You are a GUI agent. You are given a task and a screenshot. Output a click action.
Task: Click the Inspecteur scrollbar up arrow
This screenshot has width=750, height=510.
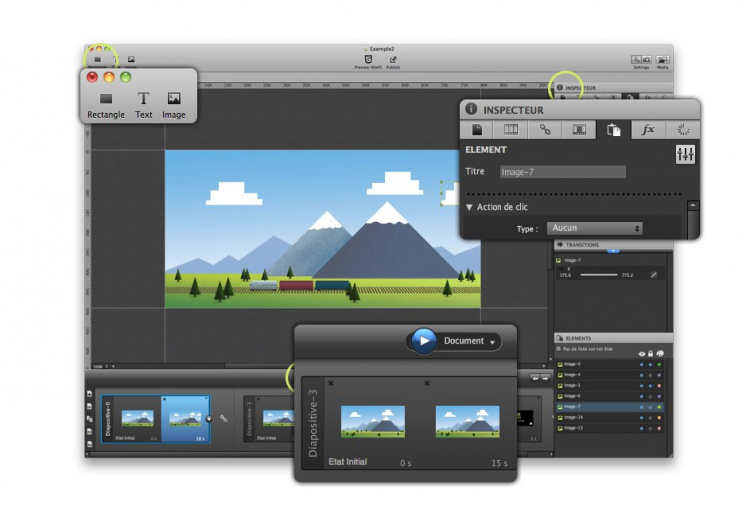pos(693,206)
